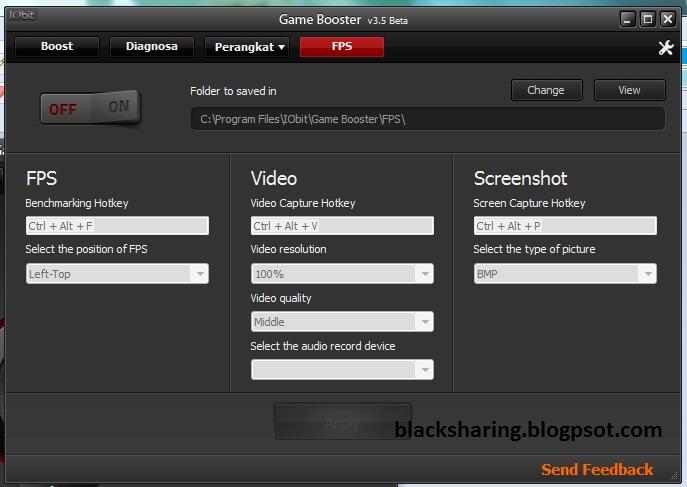
Task: Click the View folder button
Action: (x=630, y=90)
